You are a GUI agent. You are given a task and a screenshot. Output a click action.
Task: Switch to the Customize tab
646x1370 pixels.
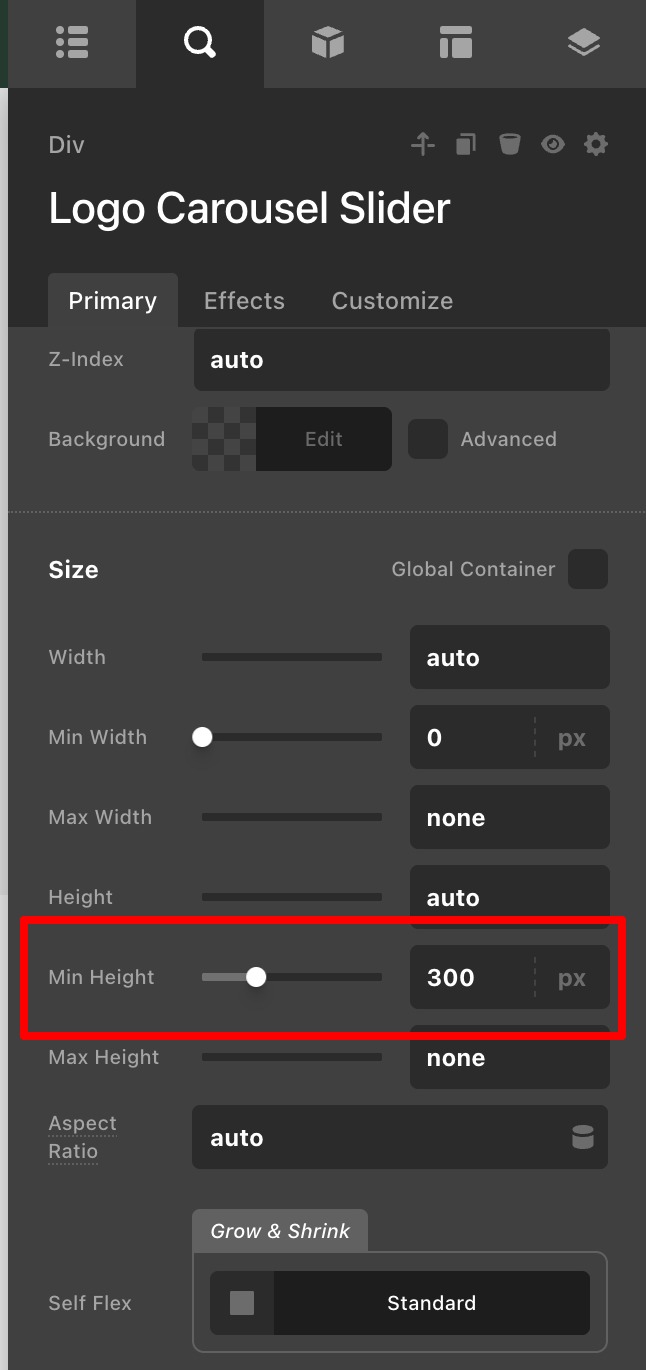(x=392, y=301)
